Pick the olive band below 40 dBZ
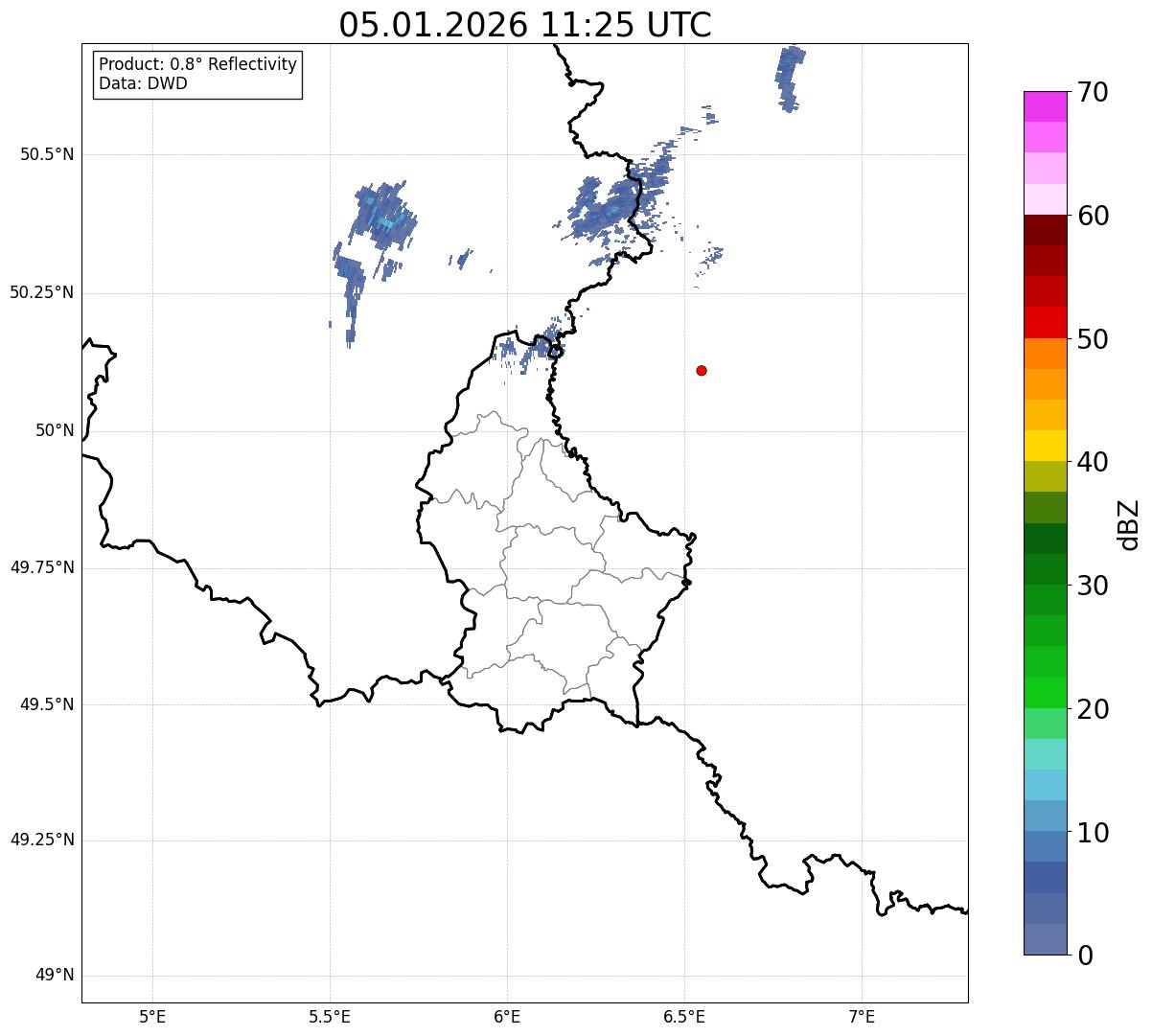Image resolution: width=1152 pixels, height=1036 pixels. 1045,476
